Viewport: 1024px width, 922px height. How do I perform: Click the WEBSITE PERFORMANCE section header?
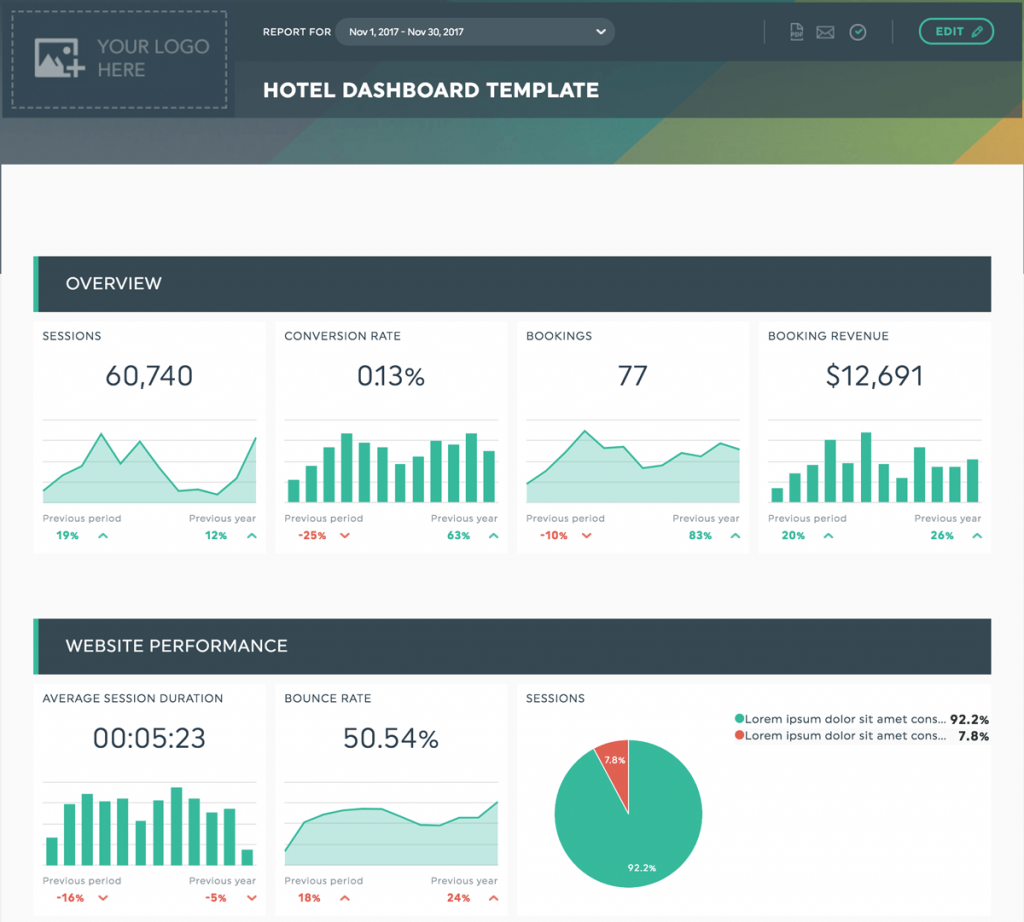coord(176,646)
